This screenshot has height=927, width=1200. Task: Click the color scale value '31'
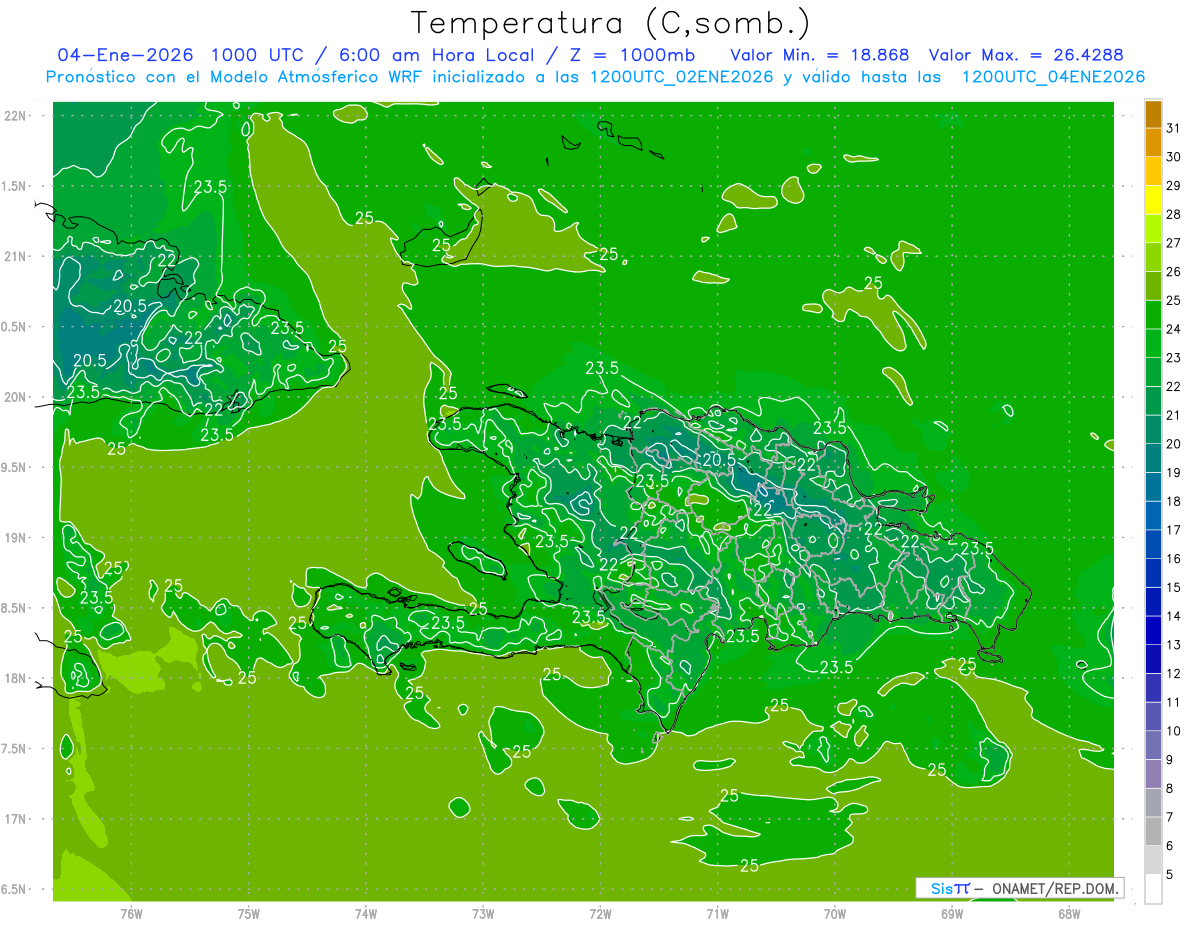pos(1173,128)
